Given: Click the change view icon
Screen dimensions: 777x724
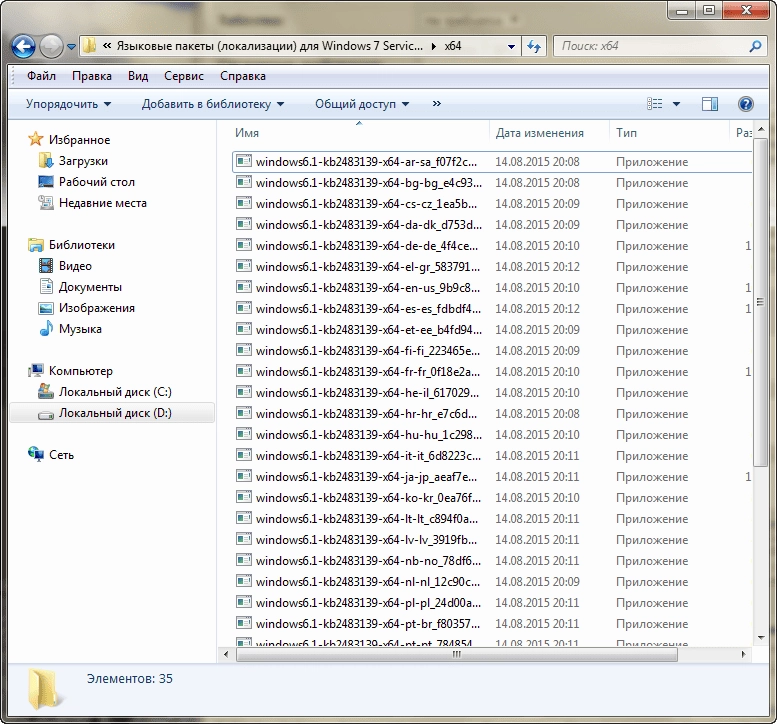Looking at the screenshot, I should click(x=655, y=104).
